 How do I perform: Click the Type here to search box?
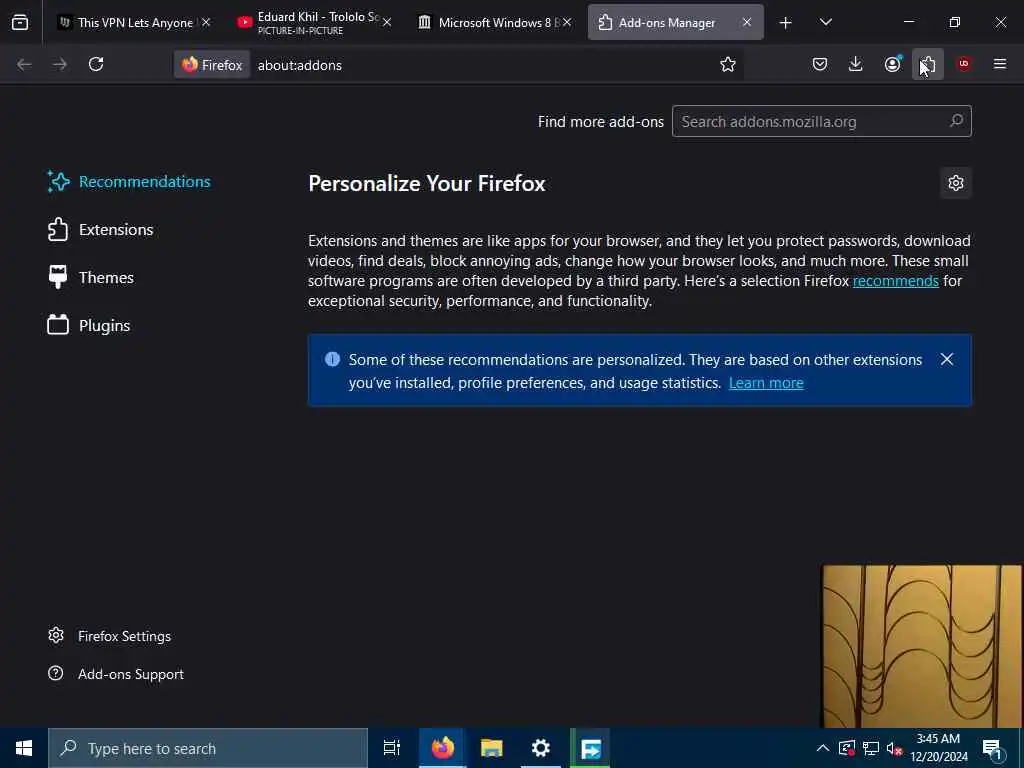point(208,748)
